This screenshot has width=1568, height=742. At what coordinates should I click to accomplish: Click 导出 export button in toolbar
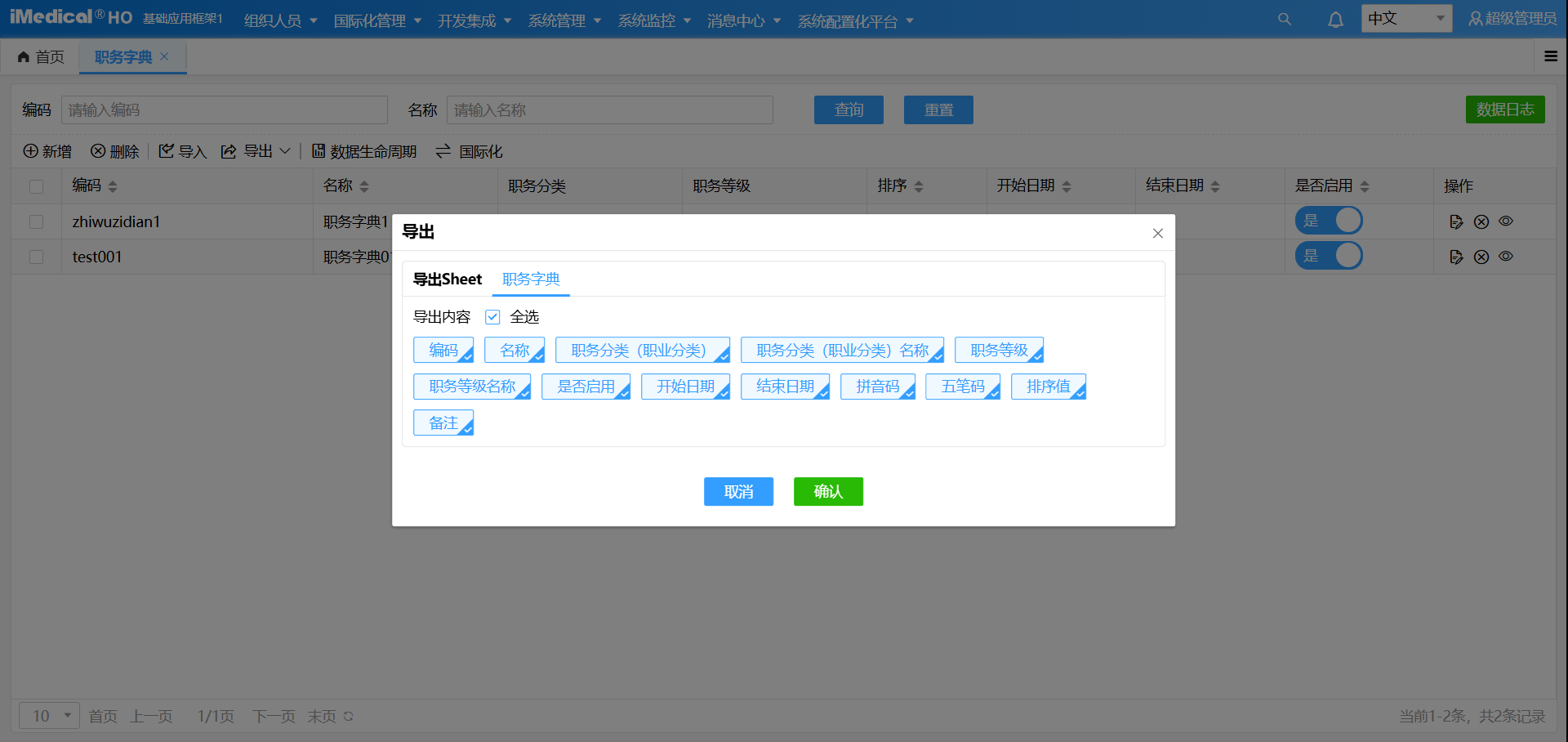click(247, 151)
